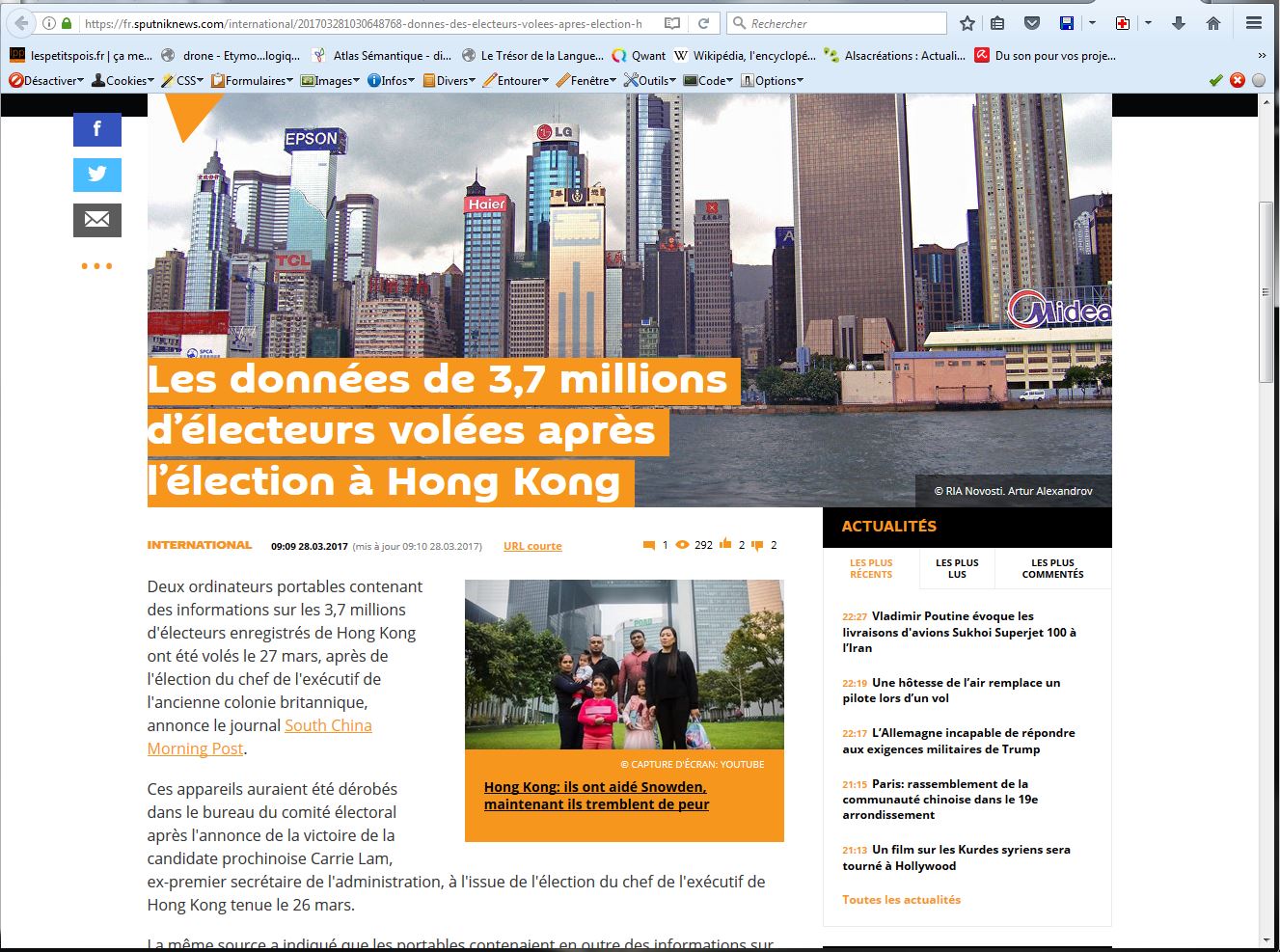Toggle Reader View in the address bar
The width and height of the screenshot is (1280, 952).
point(672,23)
